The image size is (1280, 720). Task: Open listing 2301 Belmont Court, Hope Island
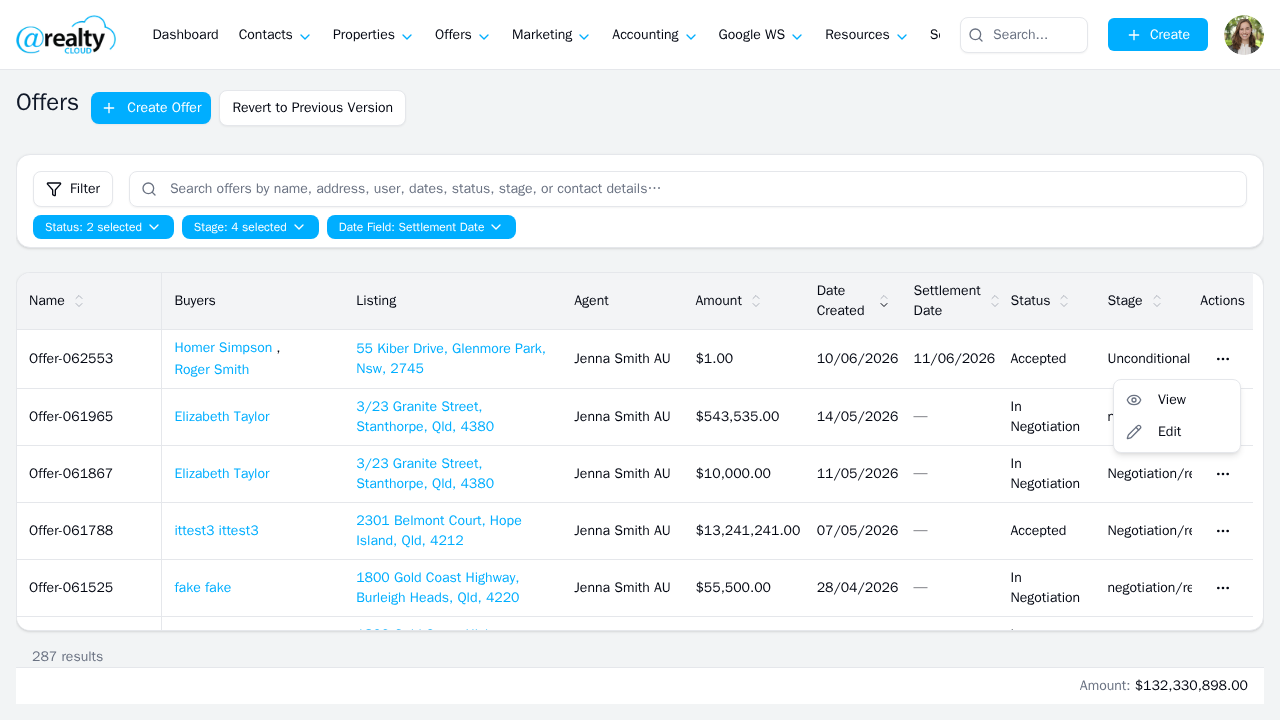[x=439, y=531]
